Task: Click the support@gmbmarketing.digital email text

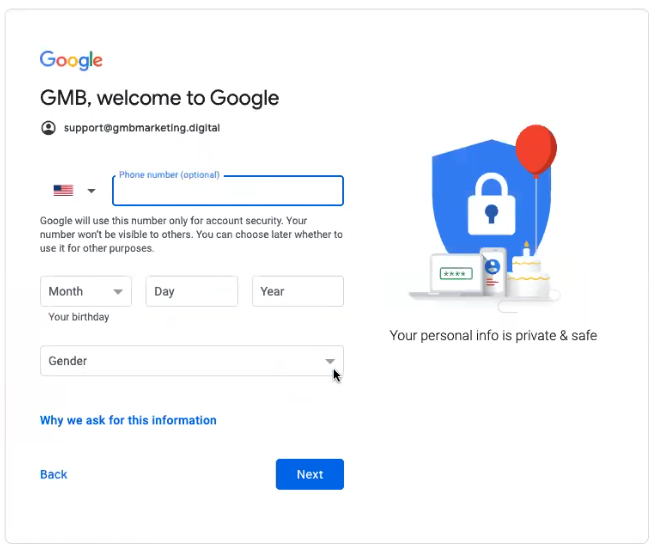Action: point(141,128)
